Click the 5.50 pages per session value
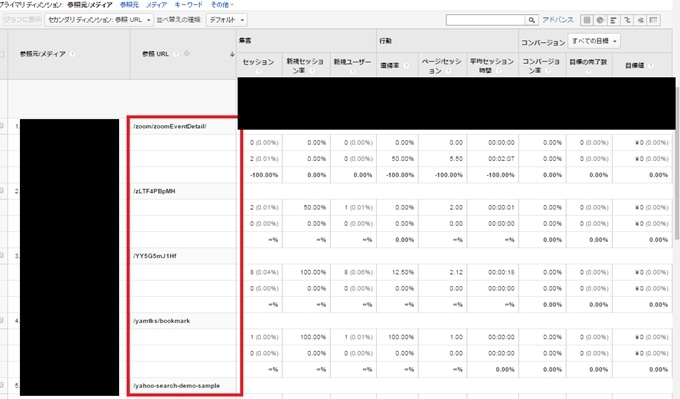 pos(456,159)
